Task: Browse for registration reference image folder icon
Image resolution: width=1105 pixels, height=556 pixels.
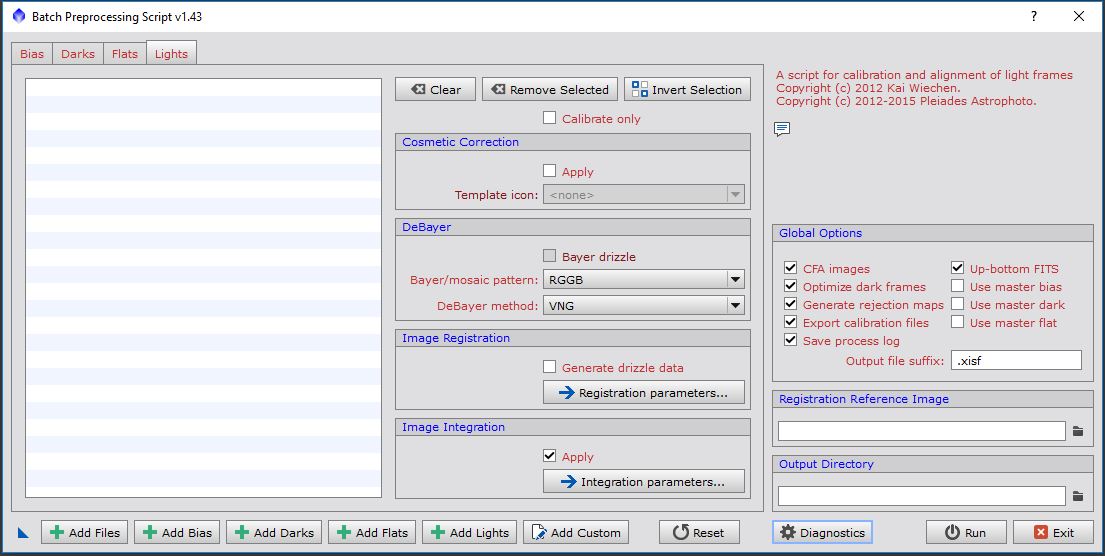Action: click(1078, 431)
